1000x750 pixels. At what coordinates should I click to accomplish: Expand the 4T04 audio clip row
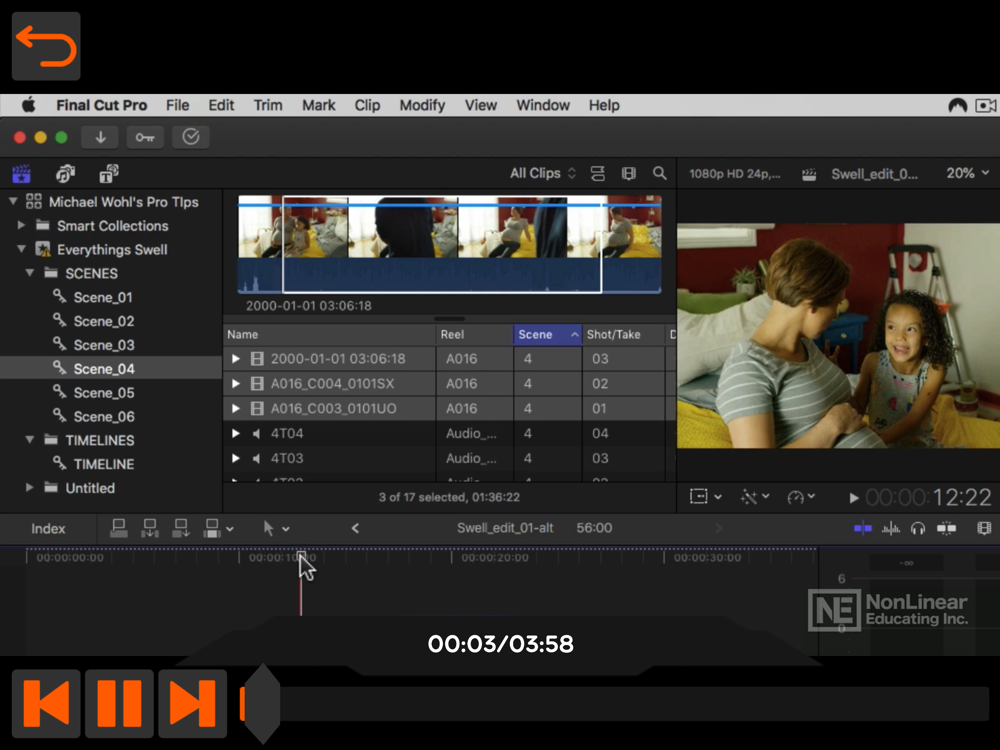(236, 434)
